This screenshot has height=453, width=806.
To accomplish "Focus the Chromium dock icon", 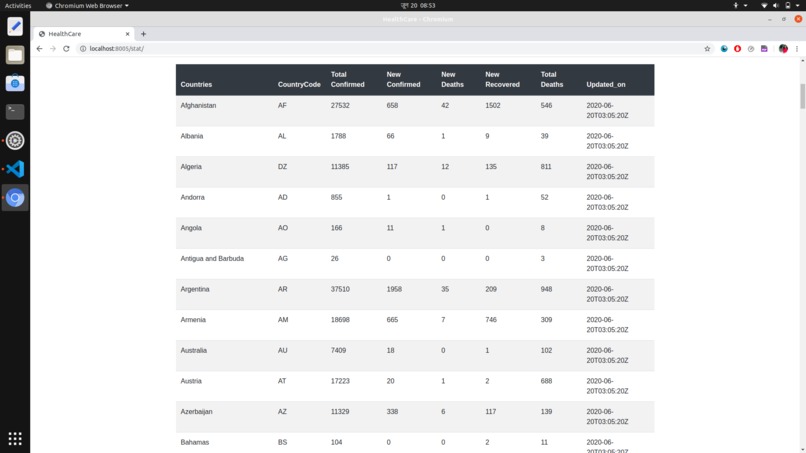I will (x=15, y=197).
